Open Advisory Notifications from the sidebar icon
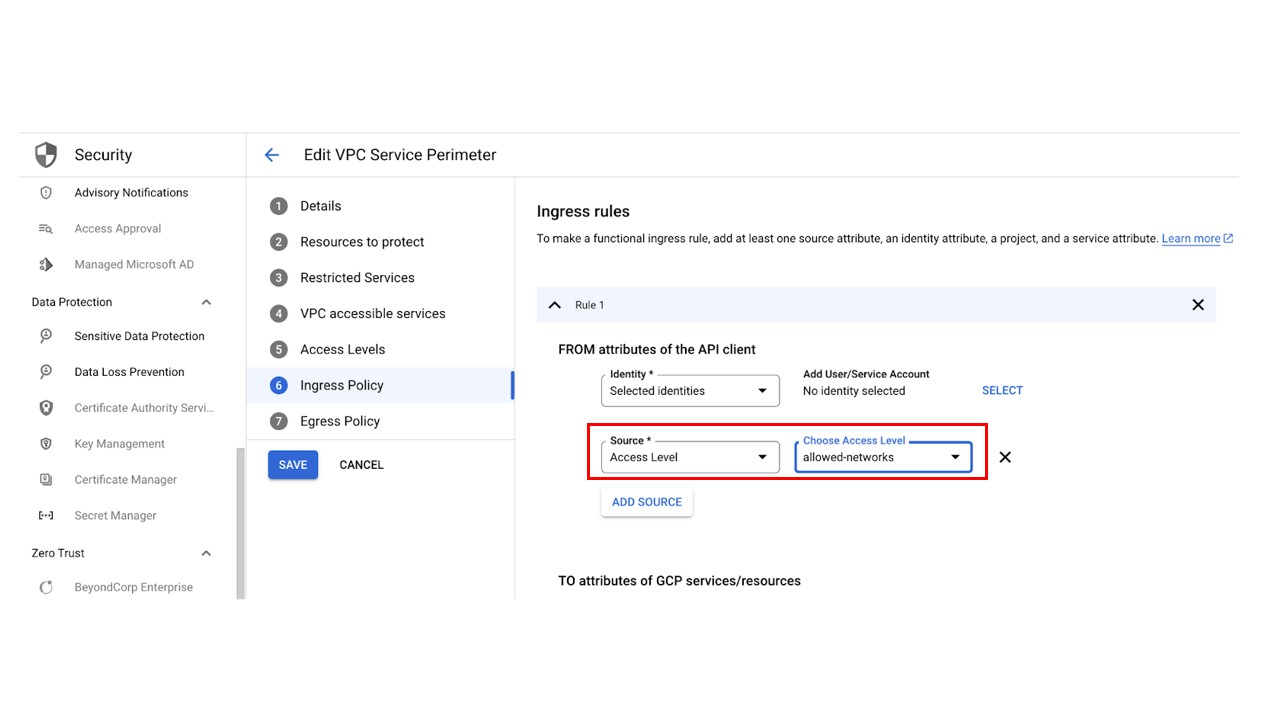This screenshot has width=1280, height=720. tap(47, 192)
